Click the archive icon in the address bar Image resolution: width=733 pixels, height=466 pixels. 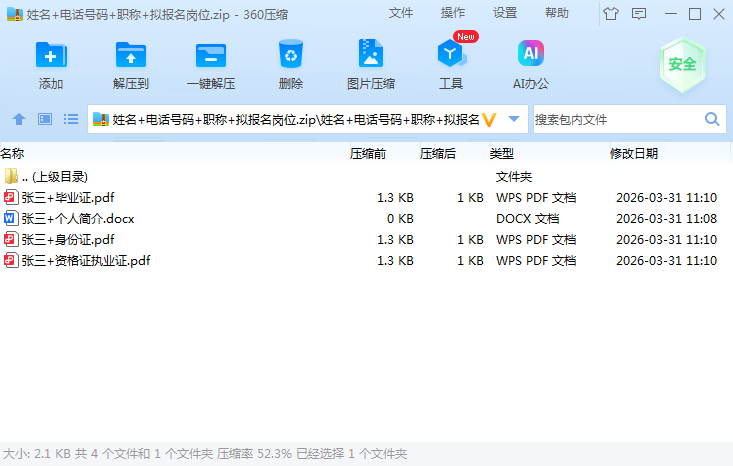[x=101, y=120]
